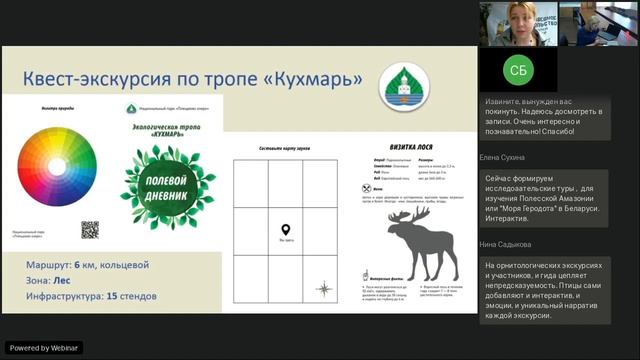This screenshot has width=640, height=360.
Task: Click the green 'ПОЛЕВОЙ ДНЕВНИК' wreath badge
Action: [x=168, y=188]
